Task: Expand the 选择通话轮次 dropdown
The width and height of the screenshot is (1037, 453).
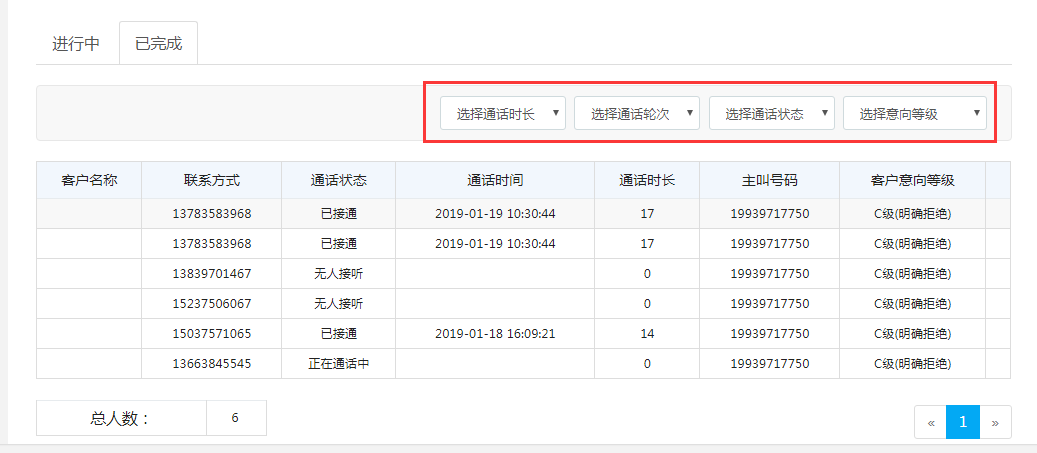Action: 637,114
